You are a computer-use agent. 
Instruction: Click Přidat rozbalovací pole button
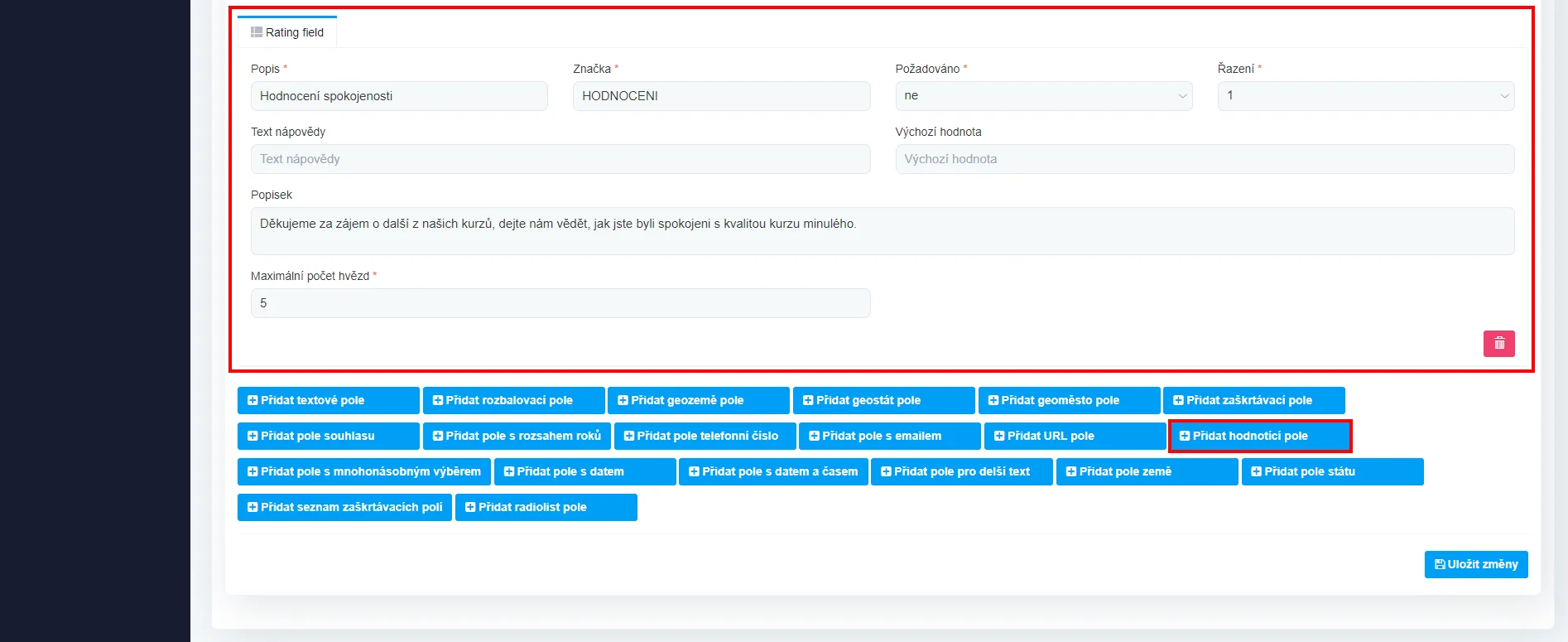point(513,400)
